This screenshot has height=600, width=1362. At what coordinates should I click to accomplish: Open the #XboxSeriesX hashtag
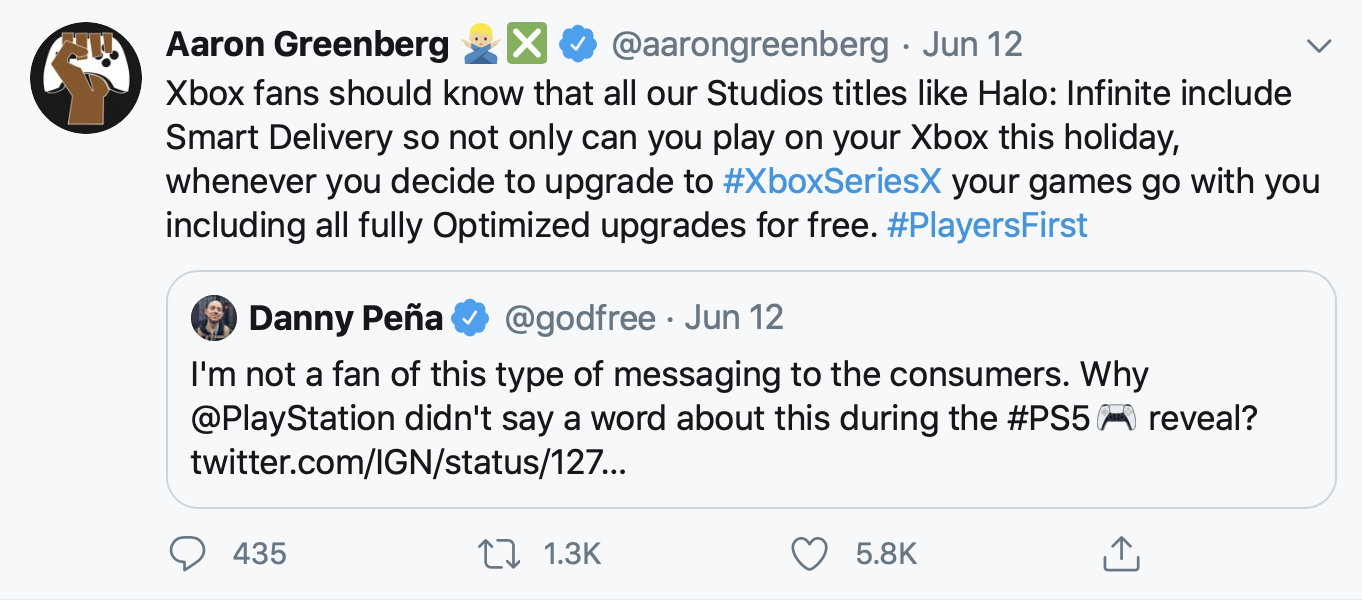click(835, 182)
